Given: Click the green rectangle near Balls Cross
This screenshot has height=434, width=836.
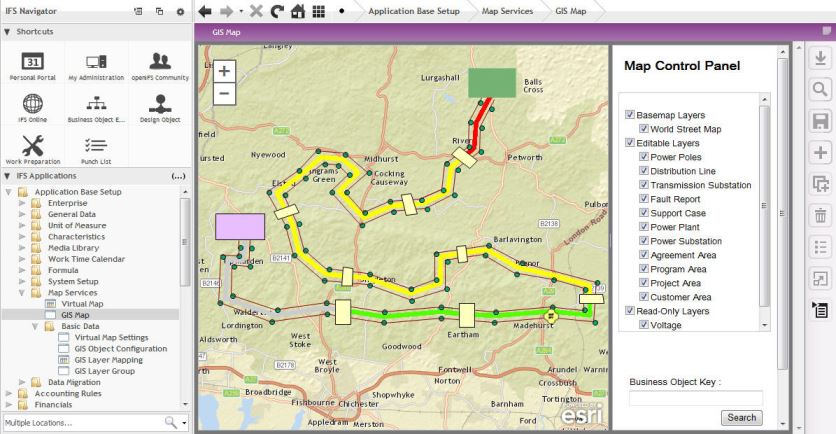Looking at the screenshot, I should (492, 83).
